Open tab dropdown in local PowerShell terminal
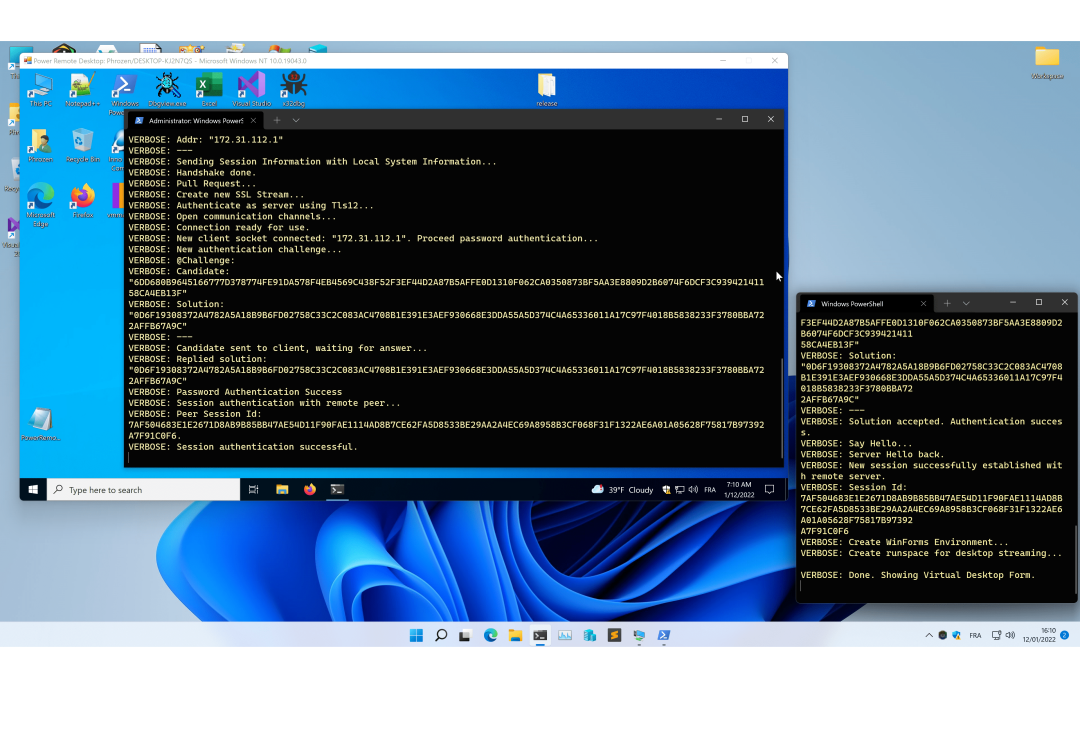Viewport: 1080px width, 729px height. (966, 303)
